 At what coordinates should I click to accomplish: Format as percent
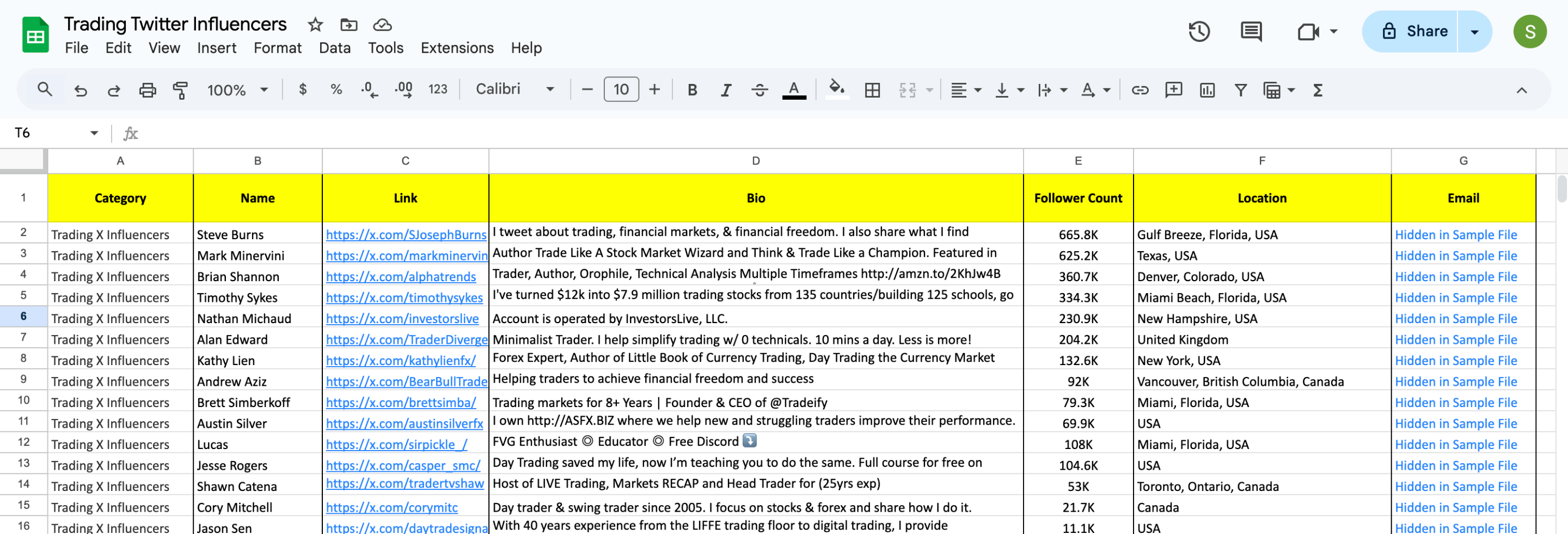tap(336, 89)
